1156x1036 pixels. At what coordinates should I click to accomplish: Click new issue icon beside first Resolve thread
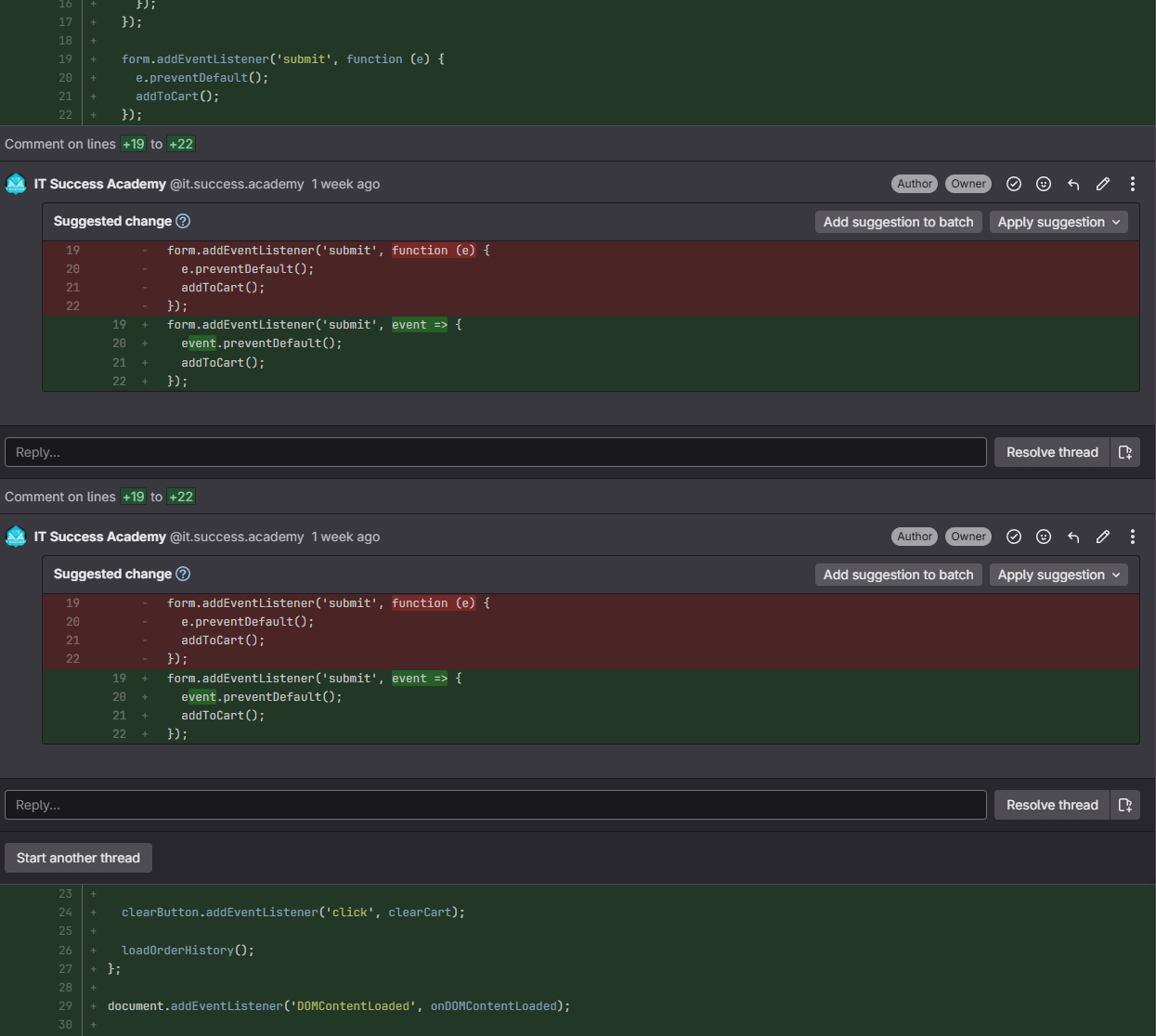point(1125,452)
